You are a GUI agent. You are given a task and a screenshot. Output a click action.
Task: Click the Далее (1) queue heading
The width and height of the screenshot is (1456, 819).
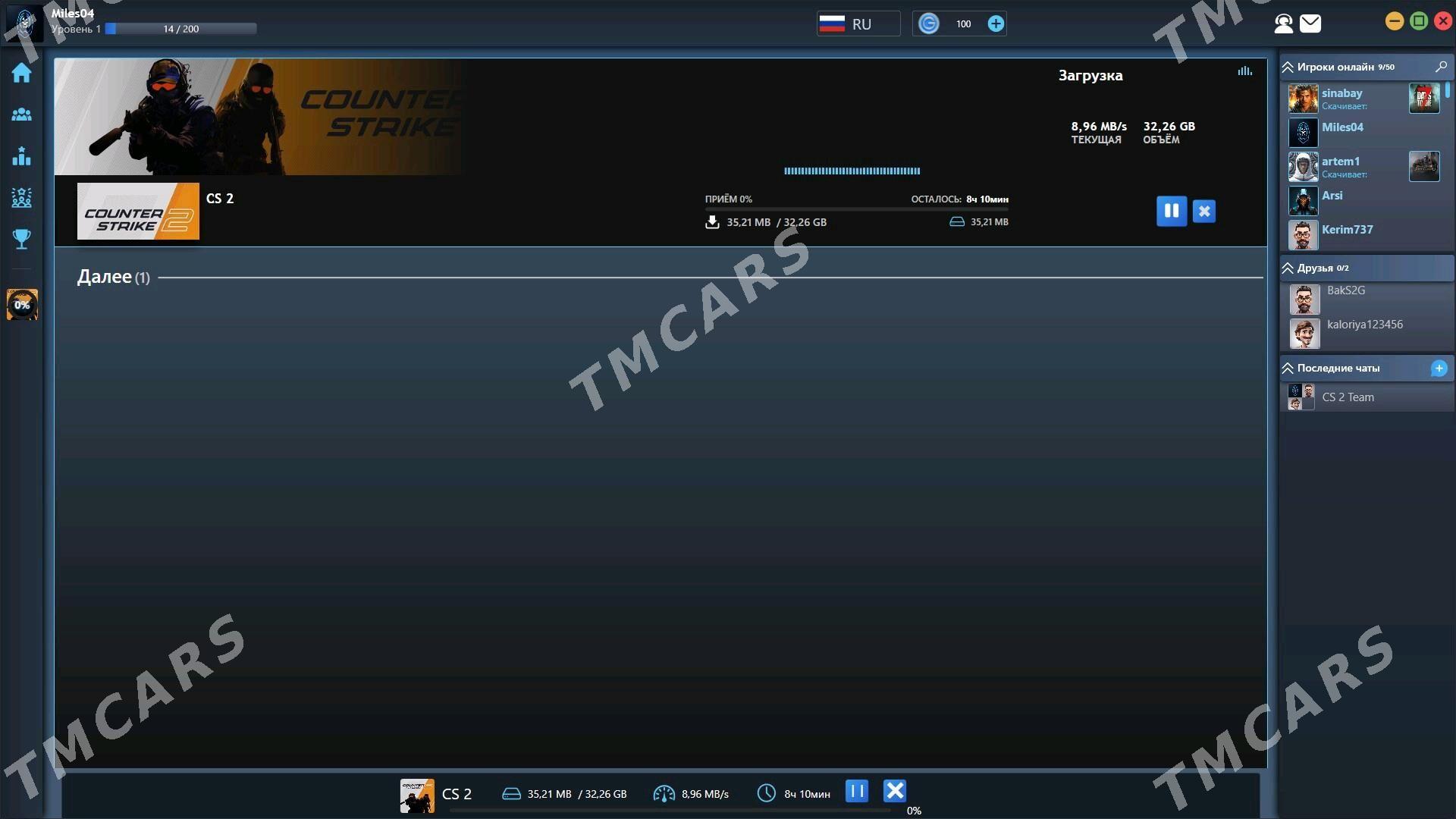pyautogui.click(x=113, y=277)
